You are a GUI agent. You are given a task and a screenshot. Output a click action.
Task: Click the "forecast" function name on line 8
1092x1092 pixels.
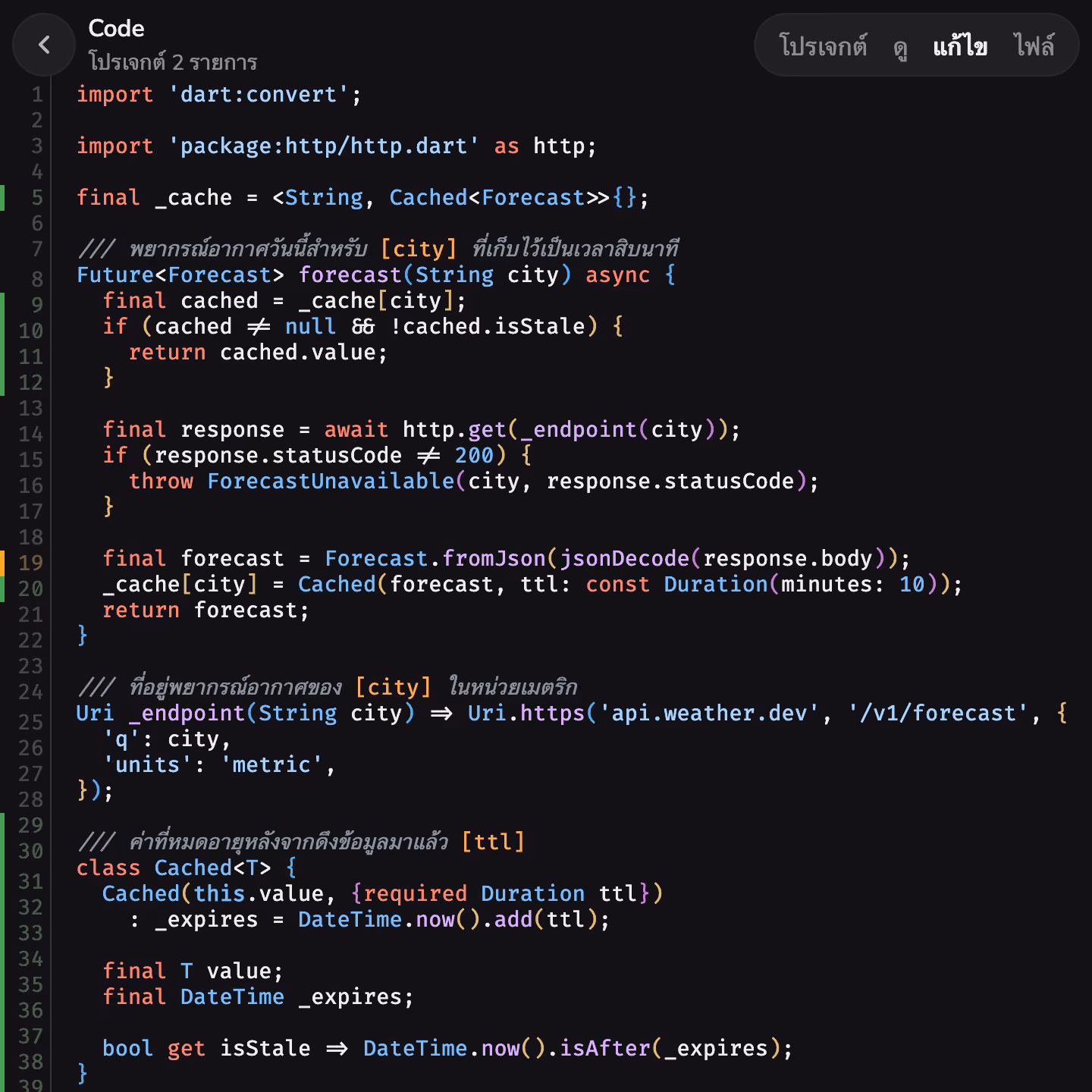(350, 275)
